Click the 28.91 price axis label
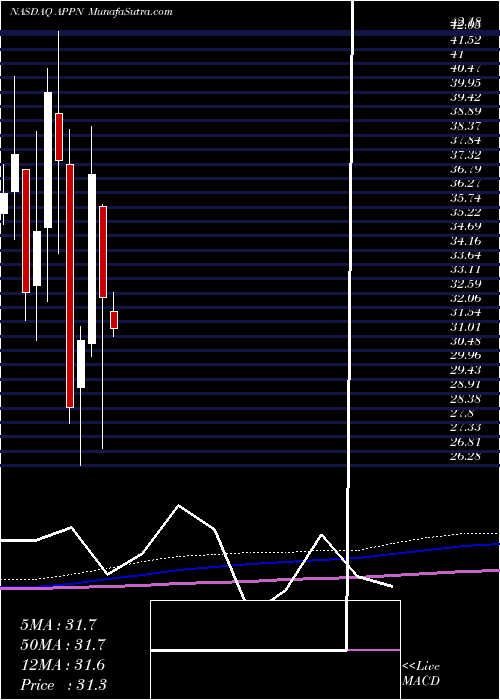This screenshot has width=500, height=700. point(467,384)
